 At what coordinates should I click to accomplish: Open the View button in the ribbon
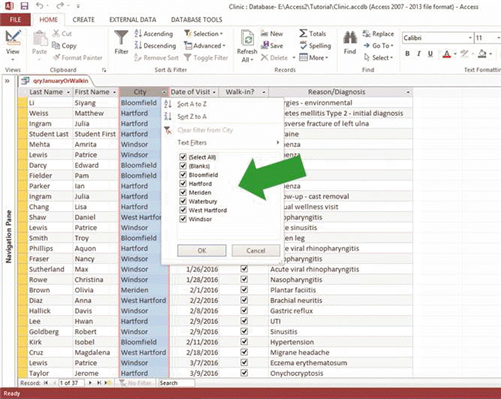point(12,44)
